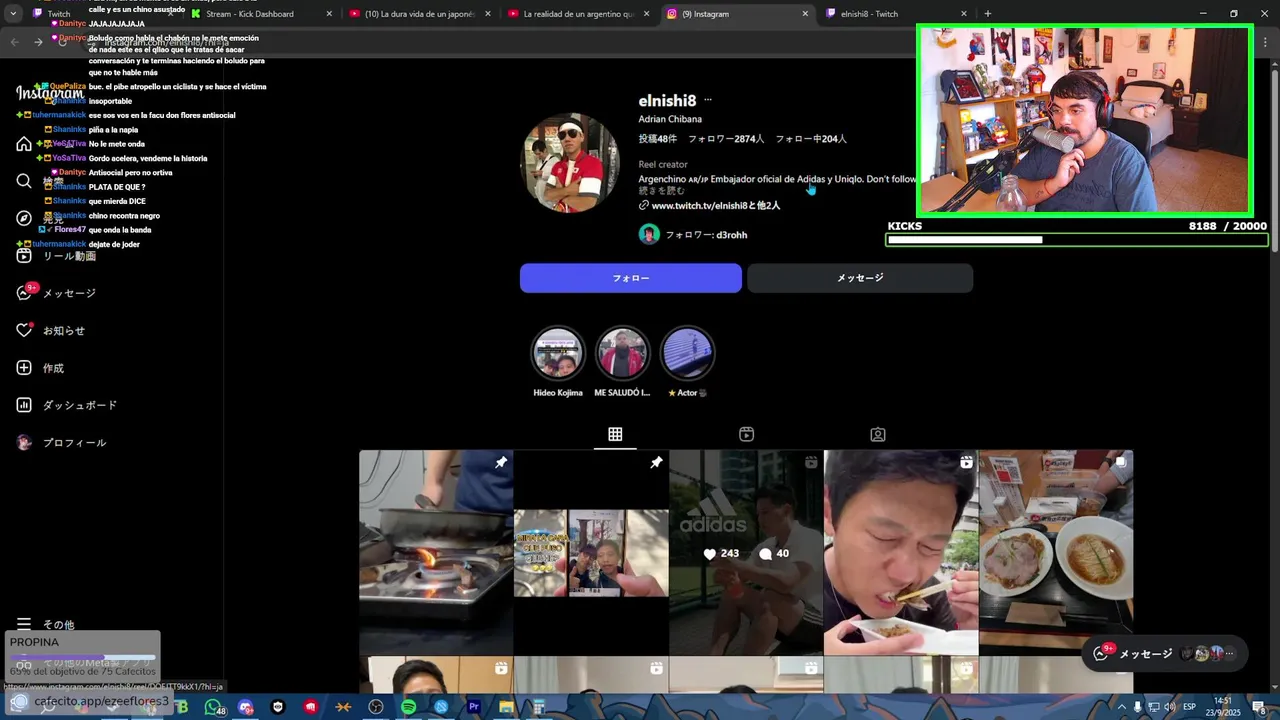Select the tagged photos tab icon

click(877, 434)
